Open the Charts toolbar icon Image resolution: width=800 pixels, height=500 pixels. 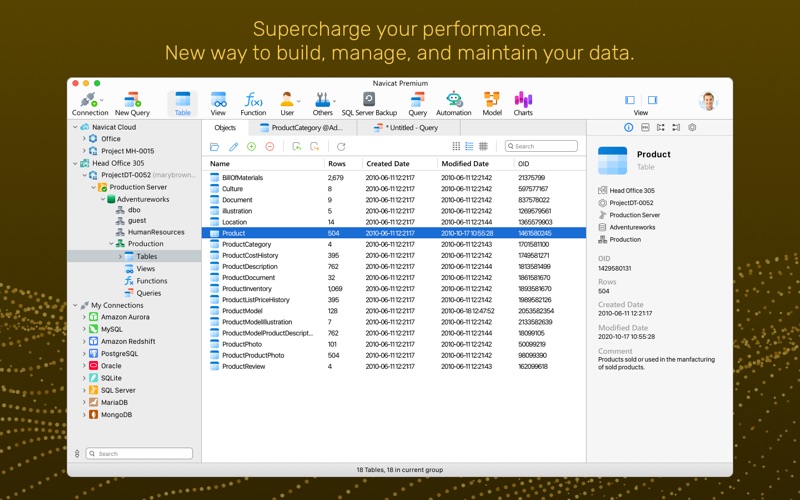tap(523, 104)
